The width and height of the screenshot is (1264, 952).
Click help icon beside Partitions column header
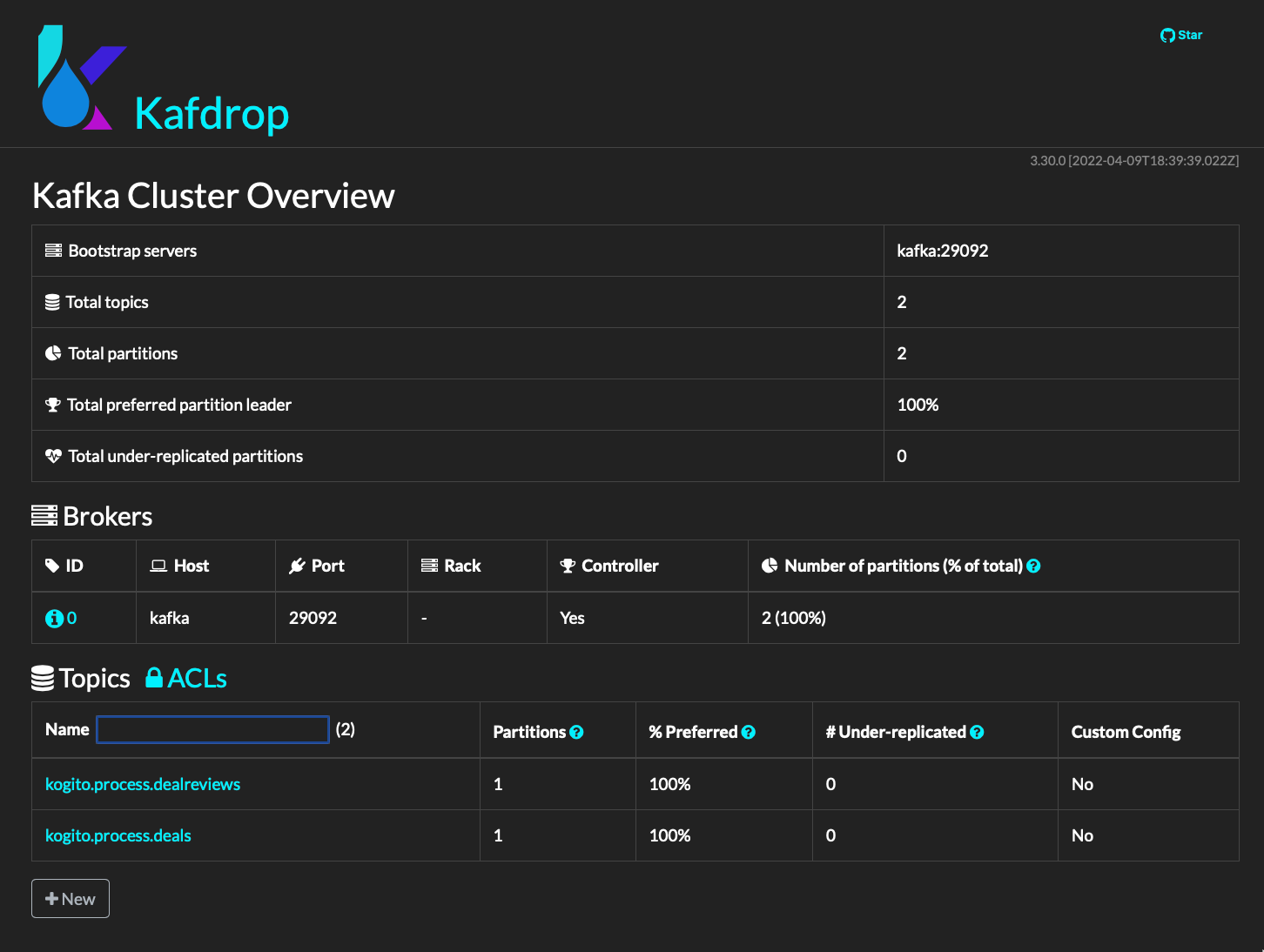click(576, 733)
